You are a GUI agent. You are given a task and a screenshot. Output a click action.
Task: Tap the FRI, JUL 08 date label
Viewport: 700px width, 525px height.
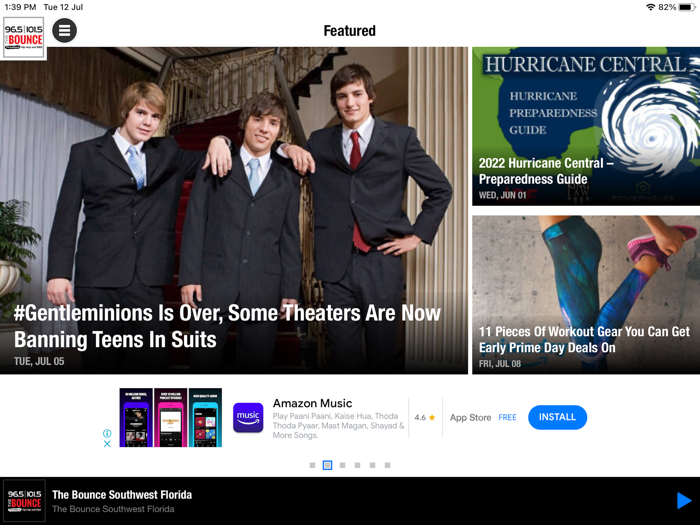[500, 364]
